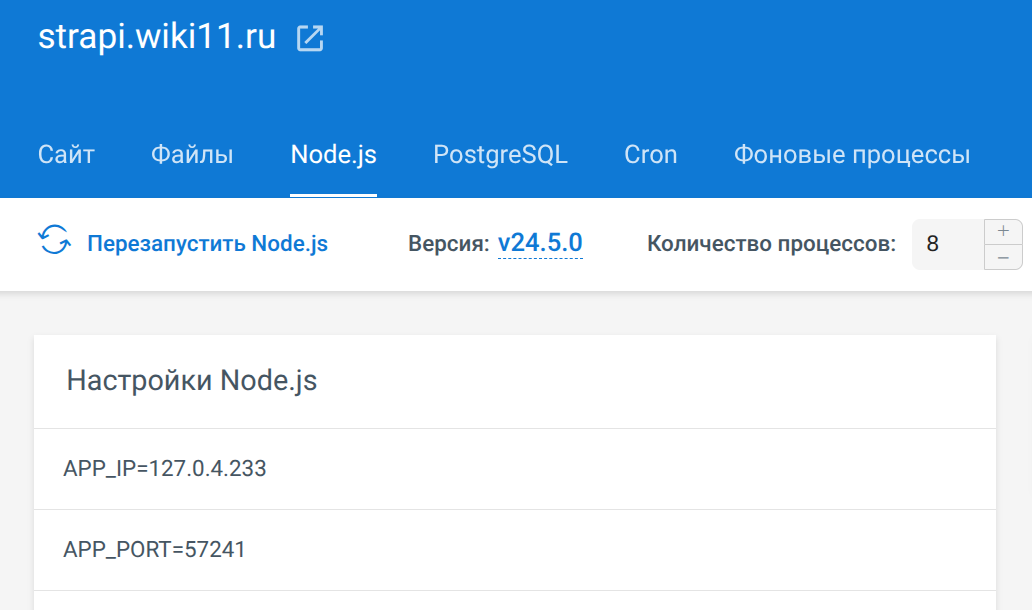Select the Node.js tab
1032x610 pixels.
click(x=334, y=155)
